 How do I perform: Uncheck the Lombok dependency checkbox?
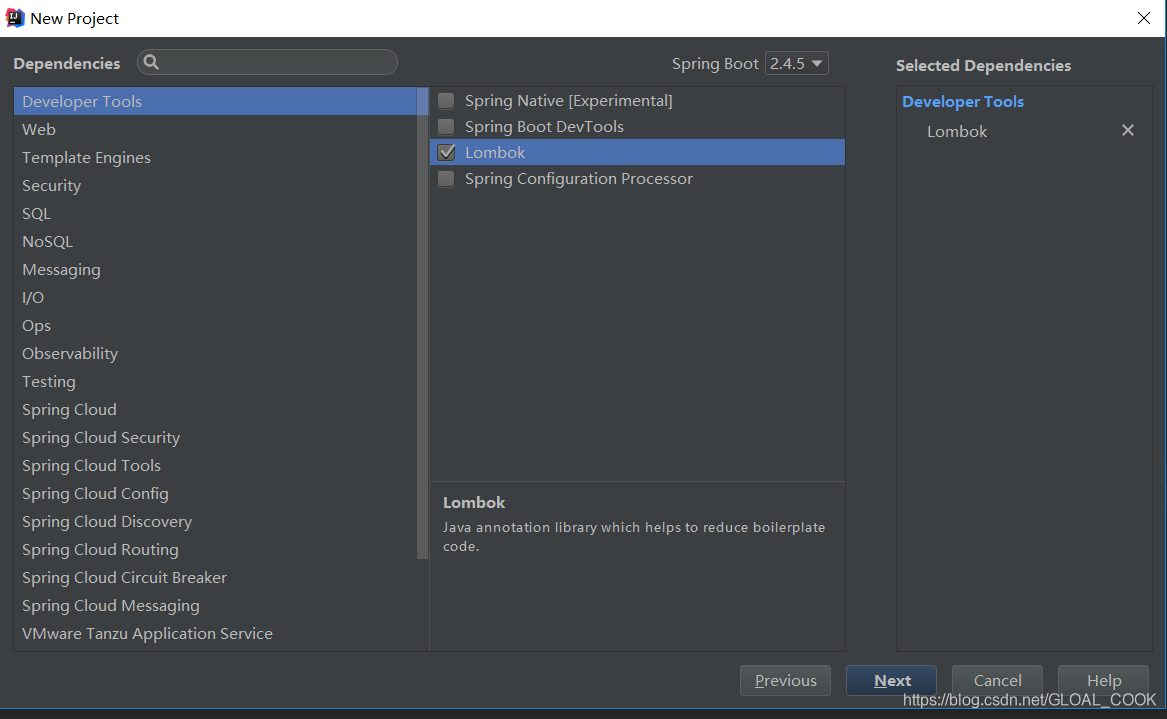click(446, 153)
